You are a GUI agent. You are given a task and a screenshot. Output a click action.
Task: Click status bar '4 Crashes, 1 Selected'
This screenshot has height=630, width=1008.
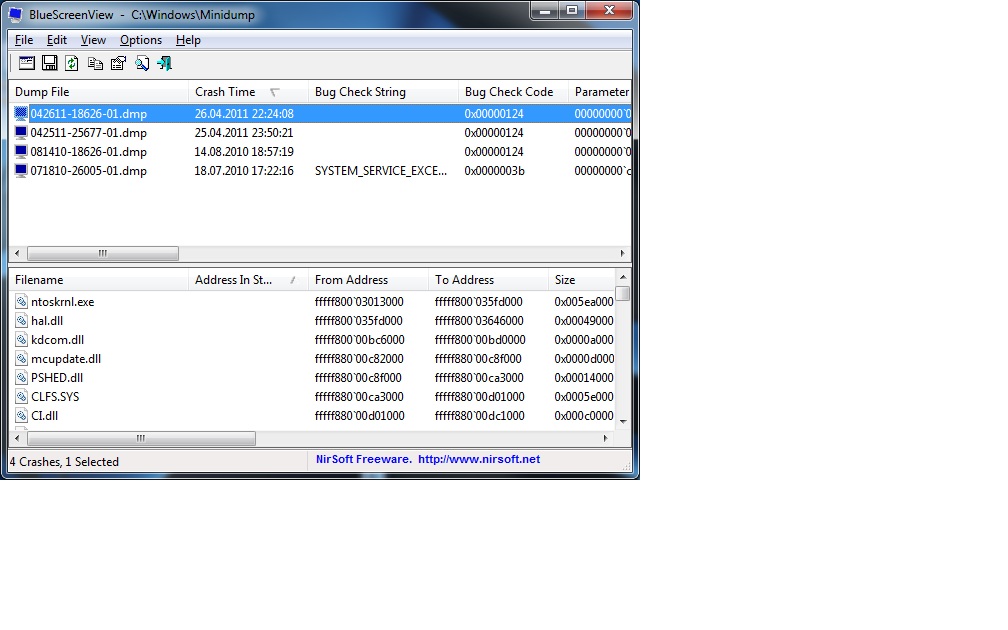click(x=64, y=462)
